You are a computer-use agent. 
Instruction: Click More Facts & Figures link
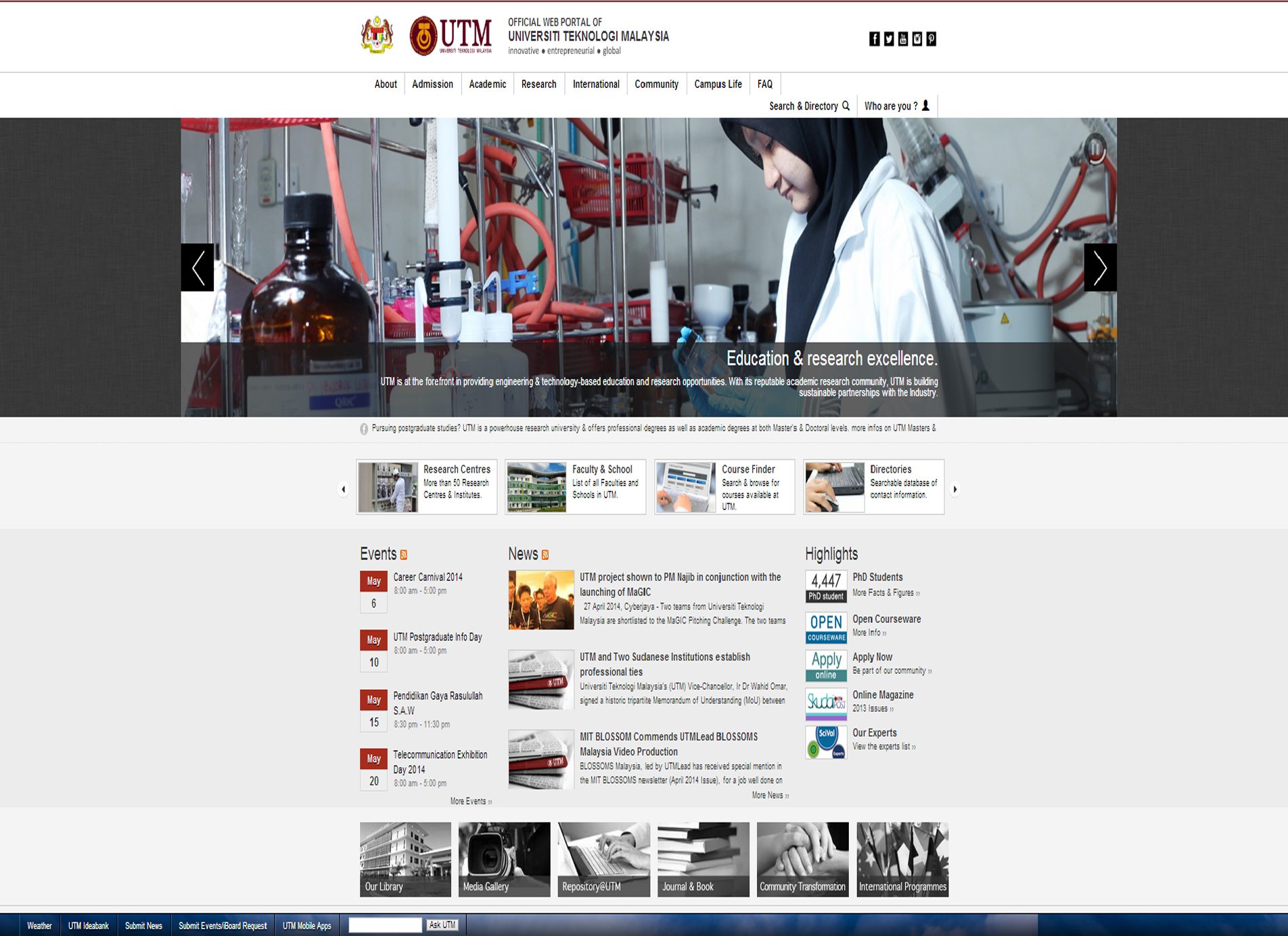[x=885, y=593]
